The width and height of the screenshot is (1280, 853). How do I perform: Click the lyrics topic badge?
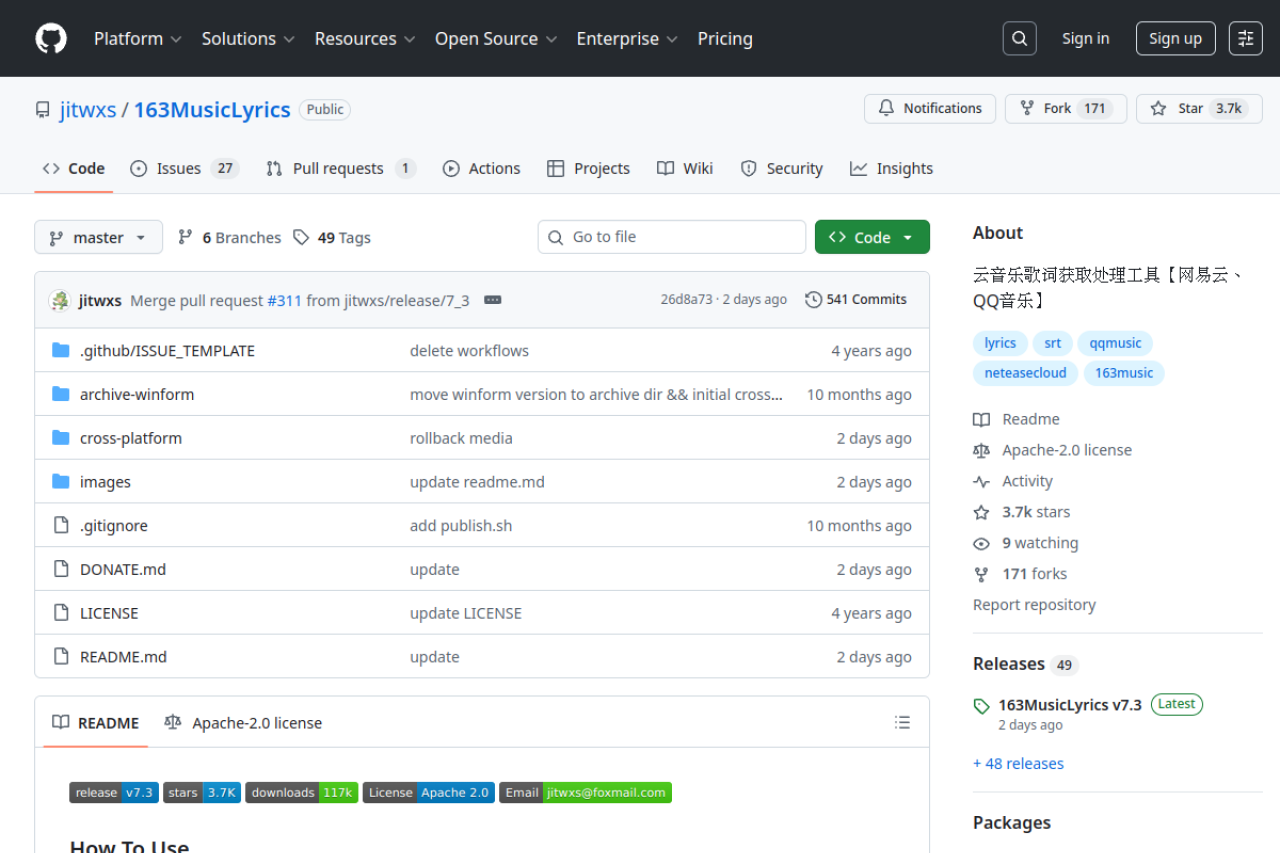point(999,342)
